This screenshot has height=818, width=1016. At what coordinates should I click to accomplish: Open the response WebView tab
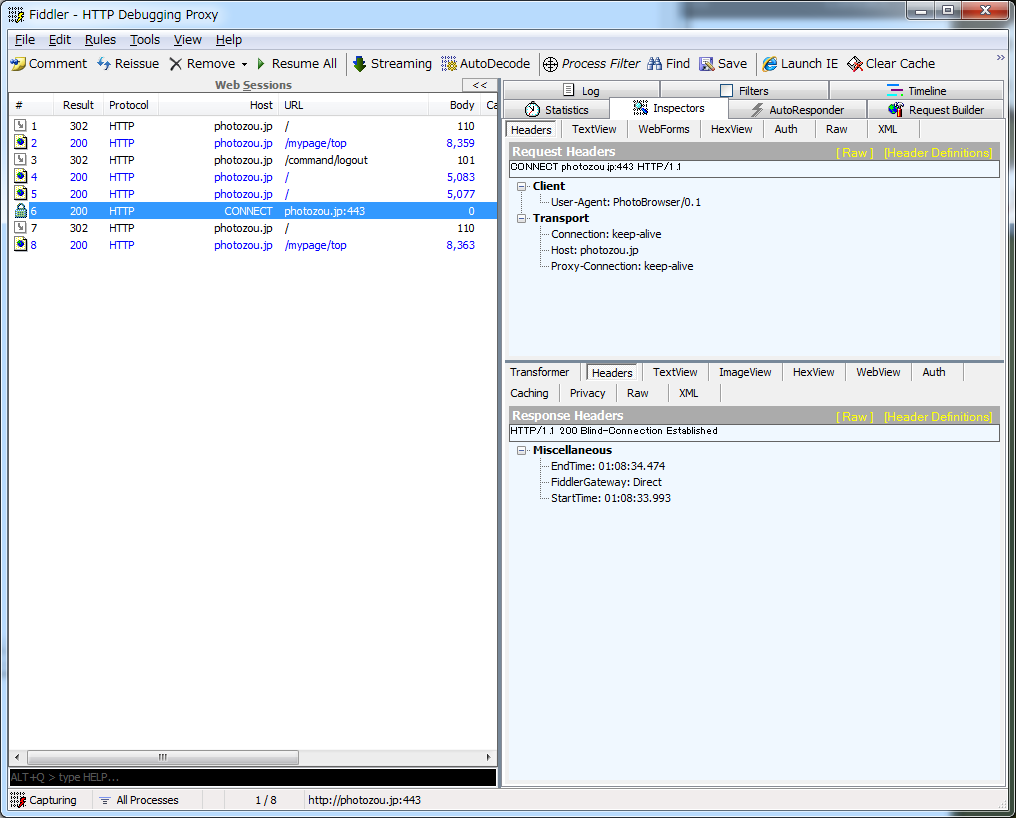pos(878,372)
